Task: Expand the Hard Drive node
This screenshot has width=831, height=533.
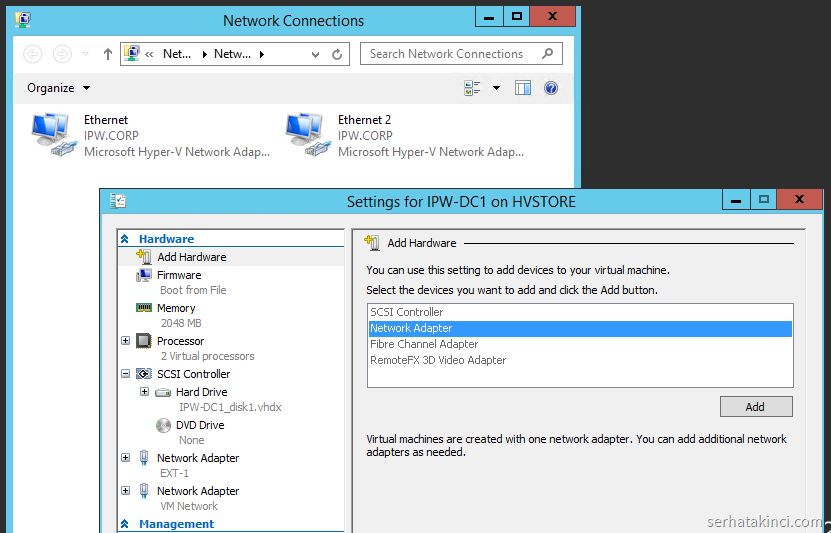Action: [144, 392]
